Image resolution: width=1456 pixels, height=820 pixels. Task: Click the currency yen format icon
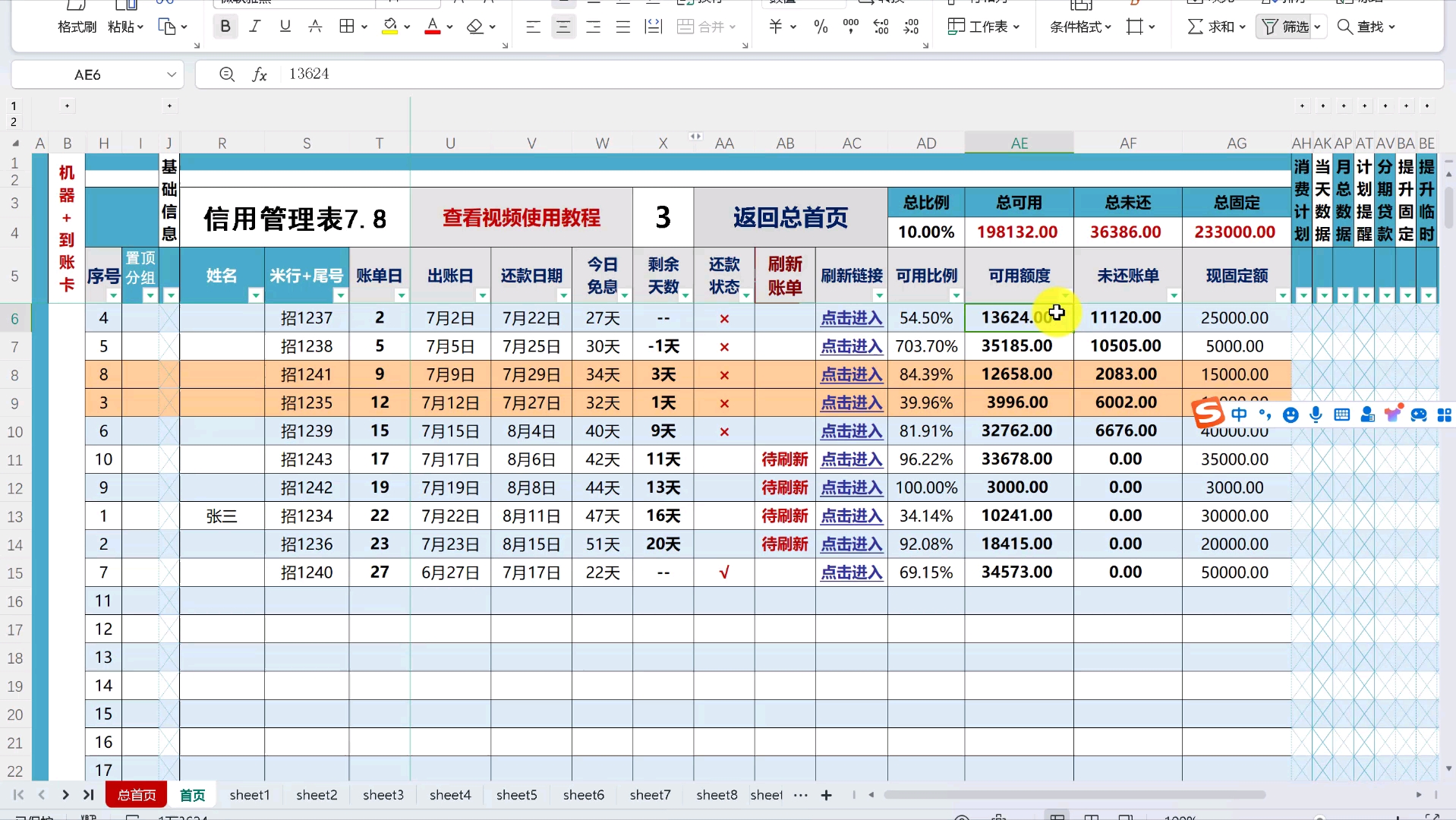pyautogui.click(x=775, y=27)
